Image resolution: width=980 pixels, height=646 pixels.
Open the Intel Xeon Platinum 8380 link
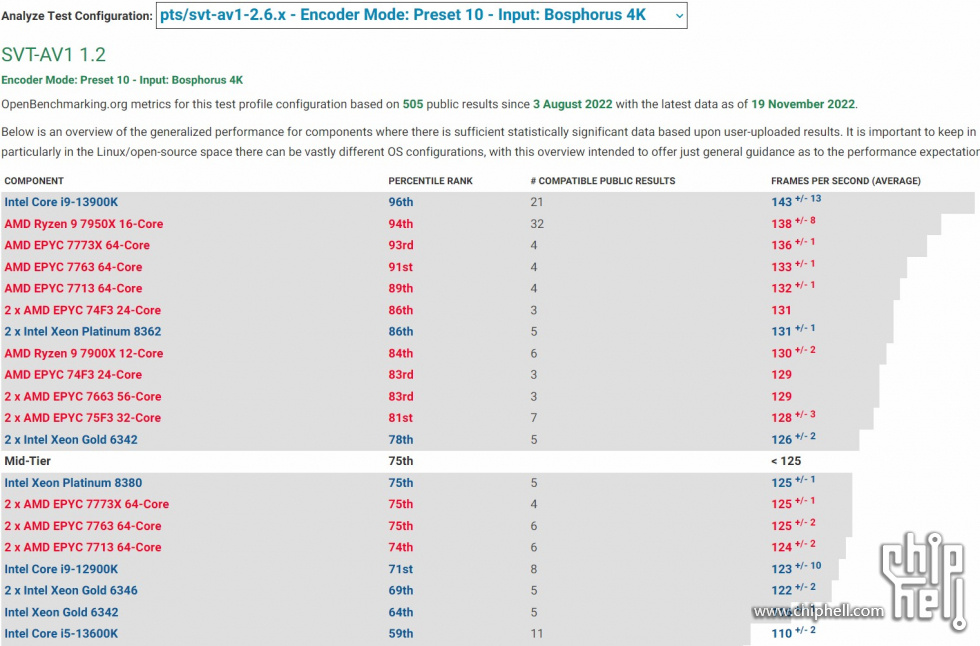pos(73,482)
